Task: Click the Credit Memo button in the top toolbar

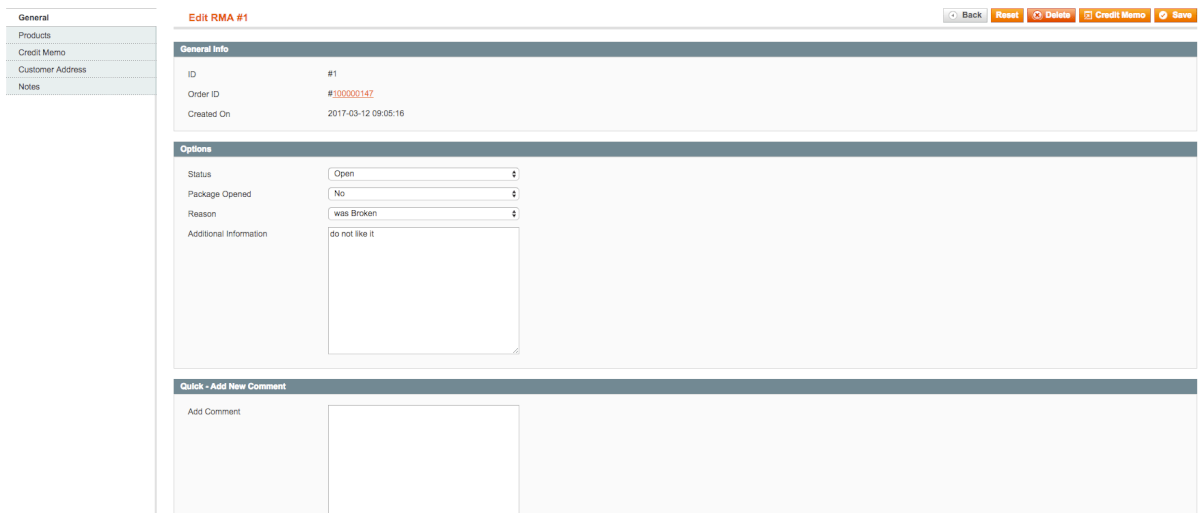Action: click(1114, 16)
